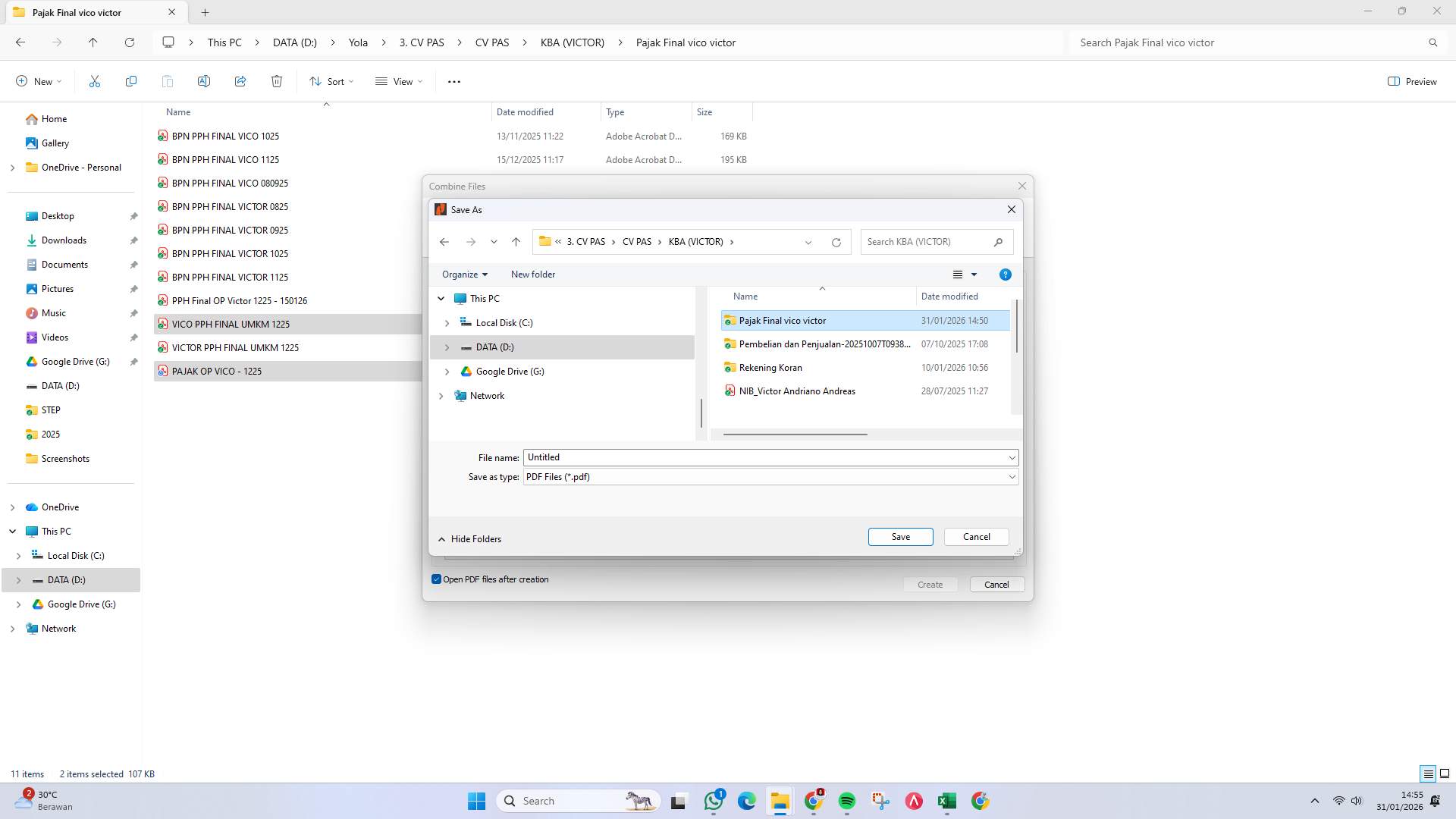Uncheck Open PDF files after creation
Viewport: 1456px width, 819px height.
[x=437, y=579]
